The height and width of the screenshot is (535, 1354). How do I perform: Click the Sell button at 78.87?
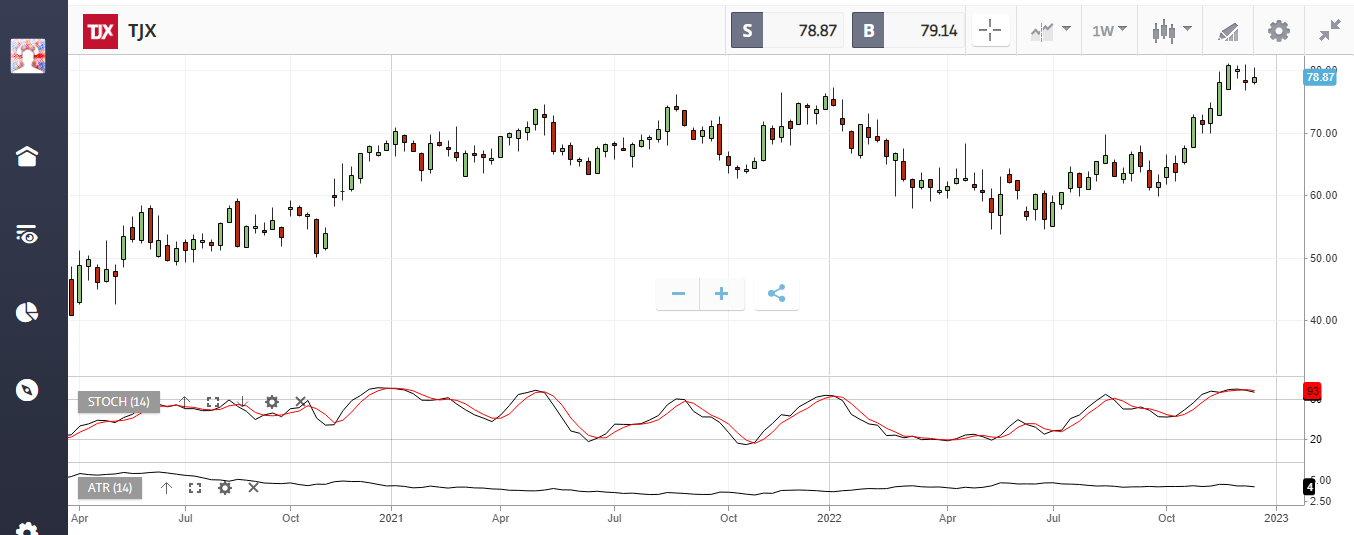pos(789,31)
